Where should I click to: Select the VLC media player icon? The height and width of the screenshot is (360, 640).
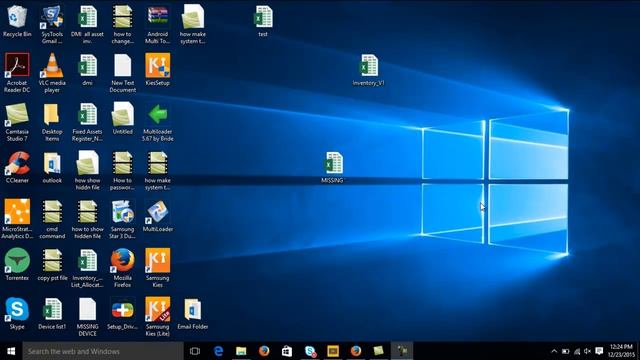pyautogui.click(x=52, y=73)
